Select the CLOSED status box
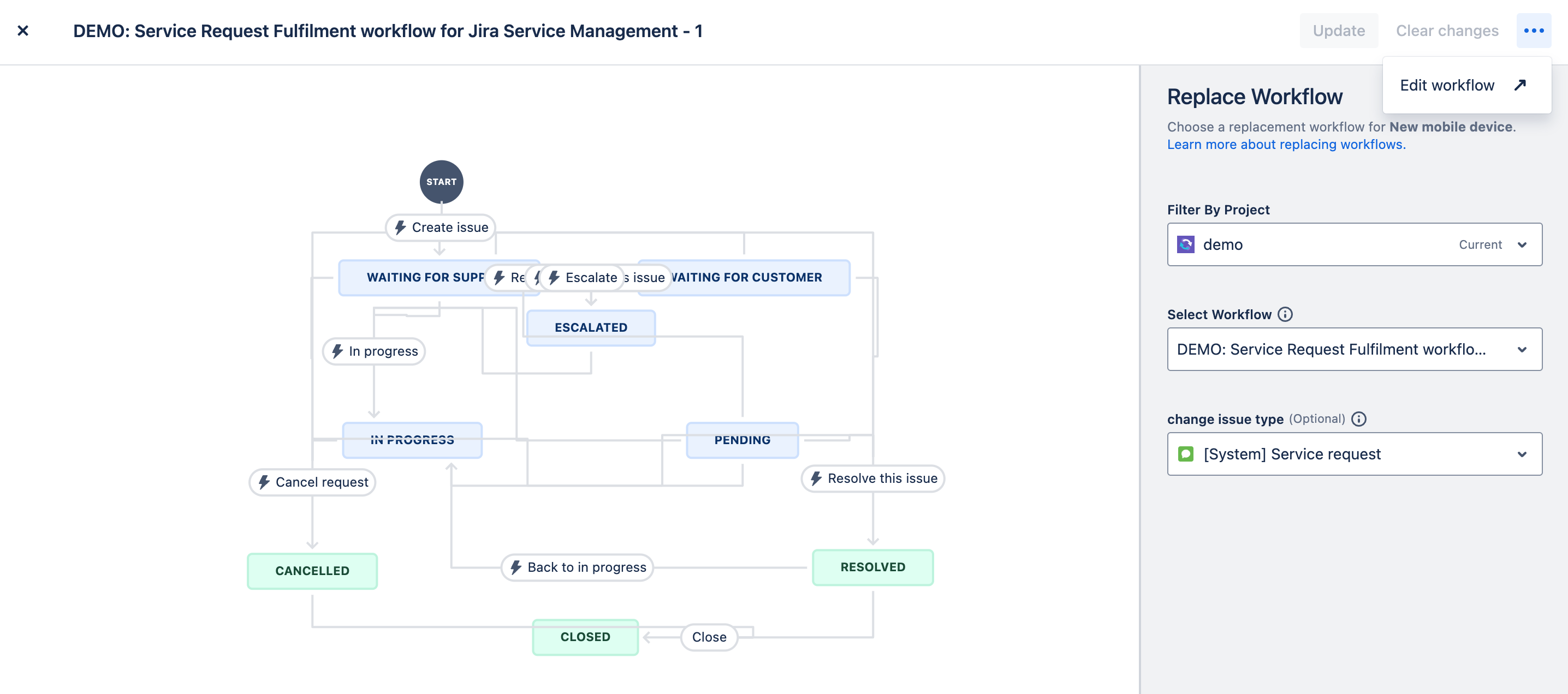 click(585, 637)
